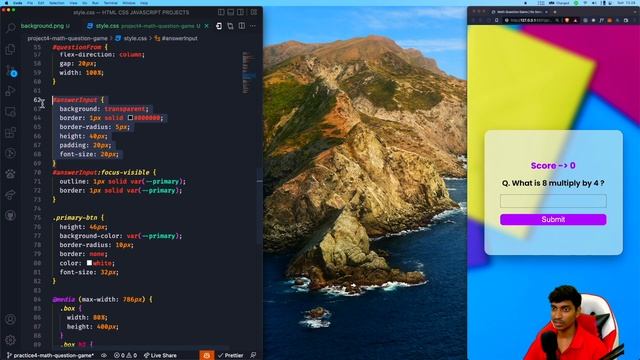Open a new tab in the browser
This screenshot has height=360, width=640.
coord(554,12)
